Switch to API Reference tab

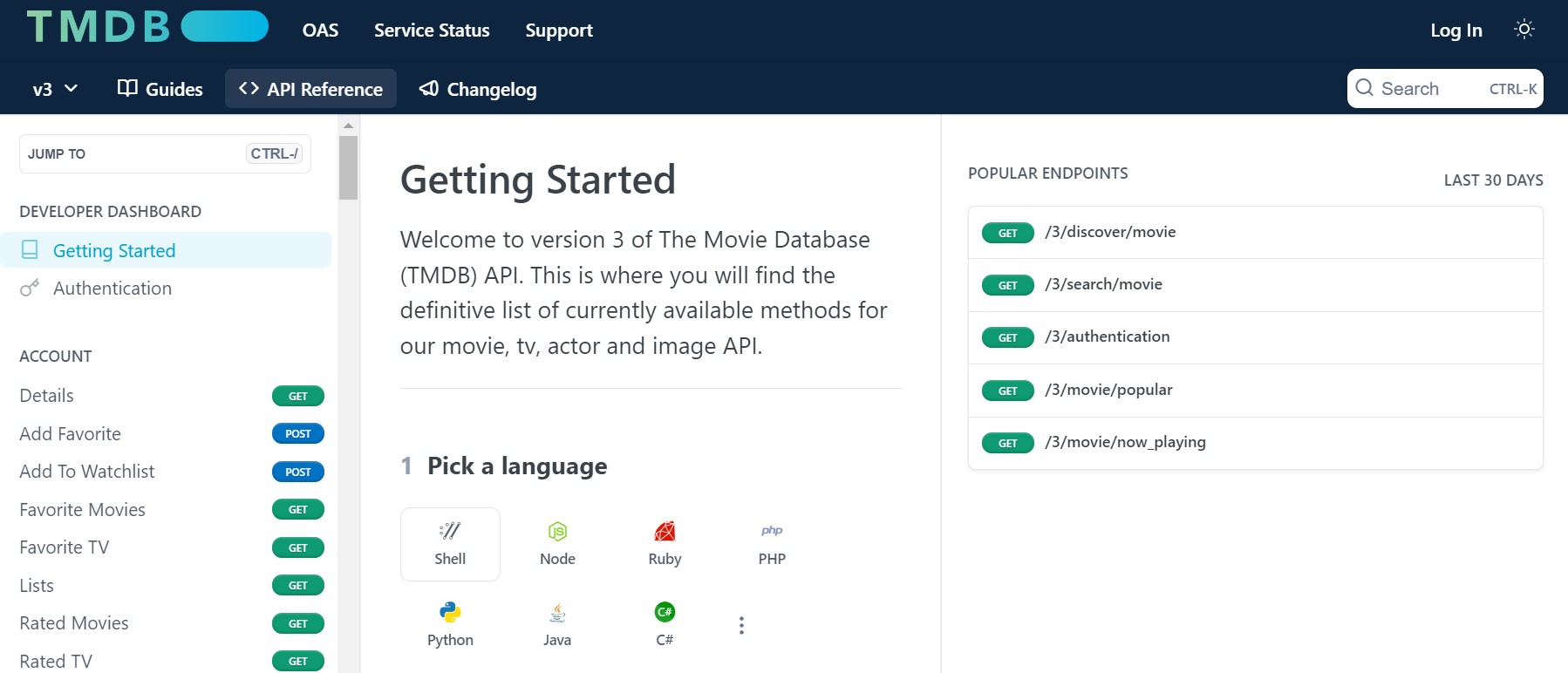click(310, 89)
